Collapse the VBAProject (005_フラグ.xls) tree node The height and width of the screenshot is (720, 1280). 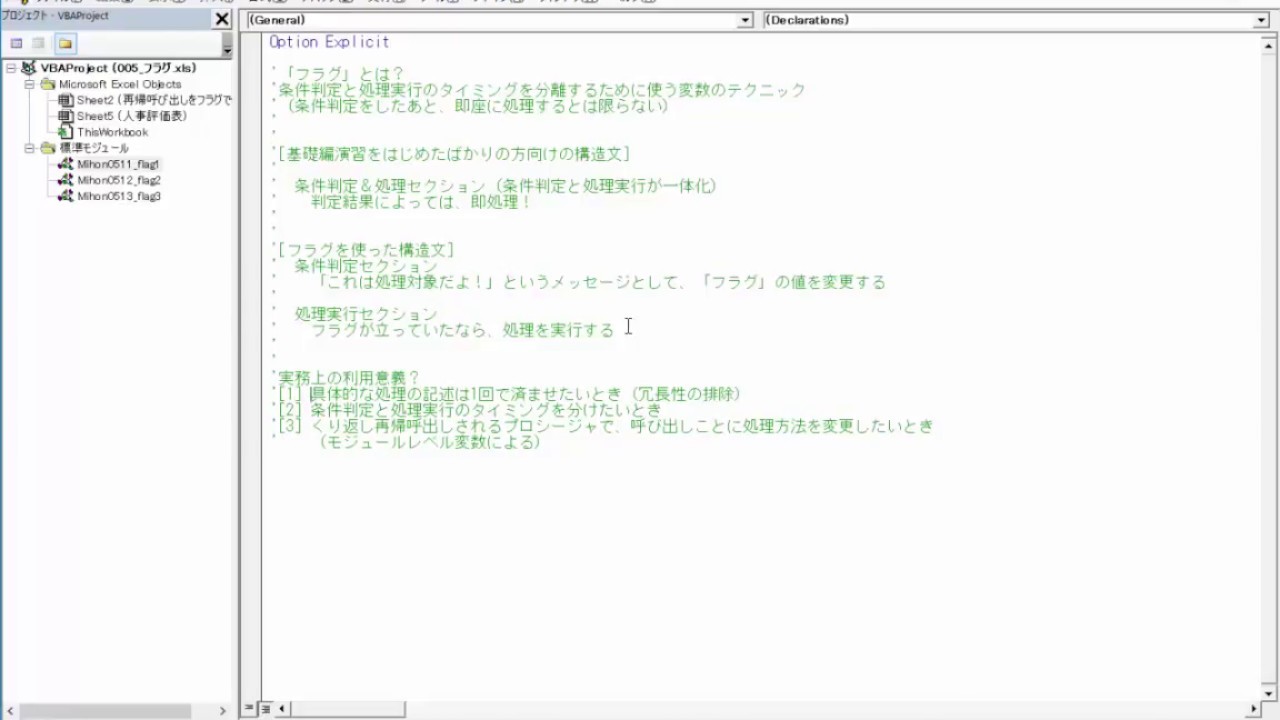click(x=11, y=68)
